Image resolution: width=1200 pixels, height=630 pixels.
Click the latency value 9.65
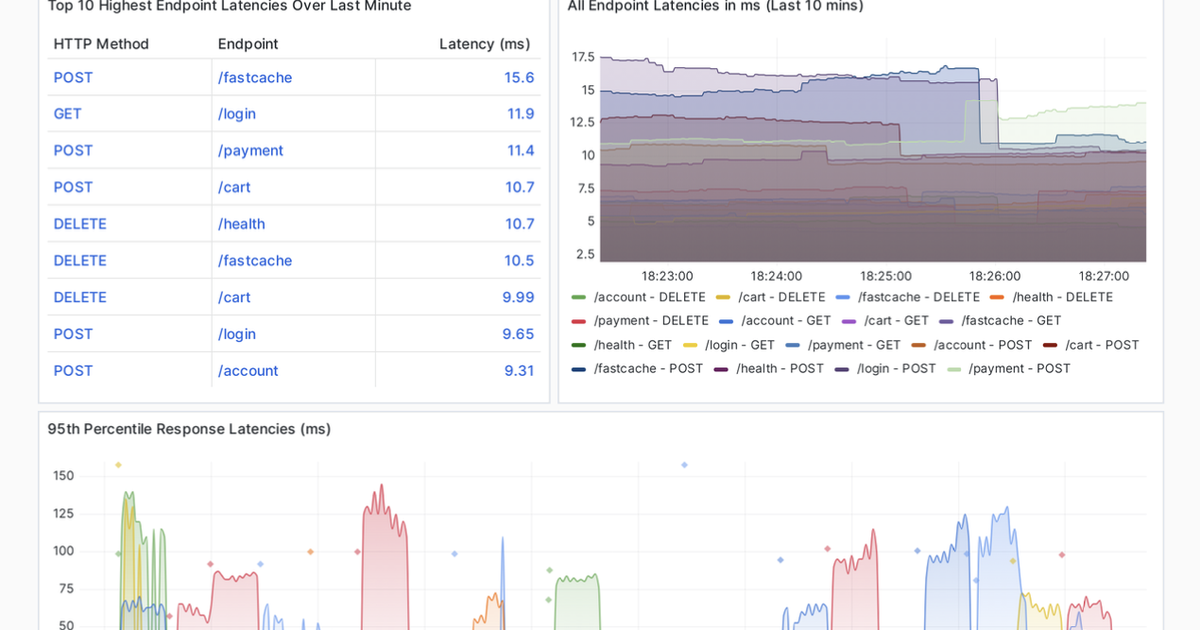tap(518, 334)
